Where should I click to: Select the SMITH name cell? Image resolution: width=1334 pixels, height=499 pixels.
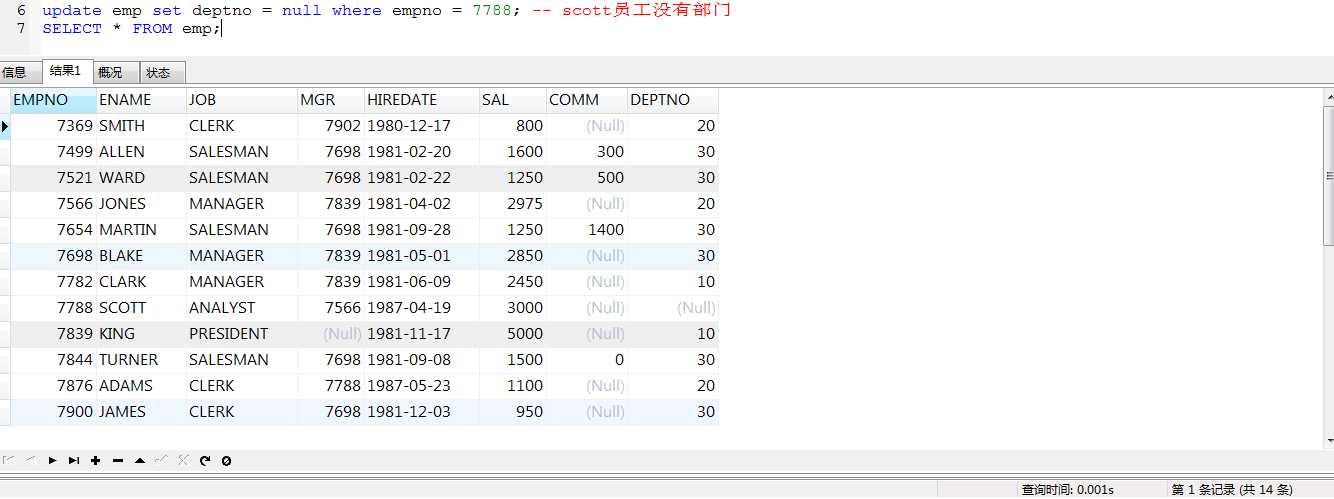click(141, 126)
